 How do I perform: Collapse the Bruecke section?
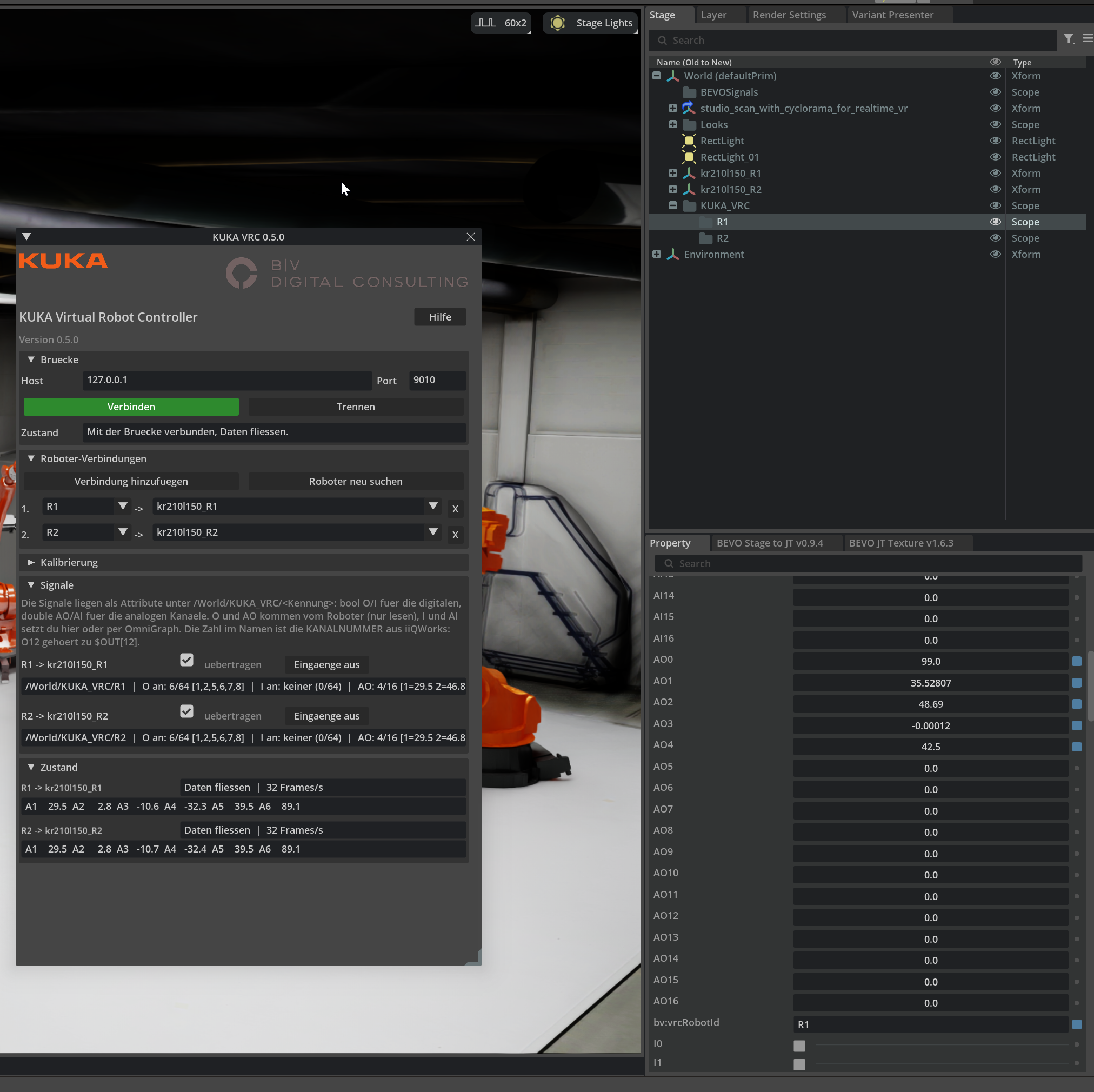point(31,359)
